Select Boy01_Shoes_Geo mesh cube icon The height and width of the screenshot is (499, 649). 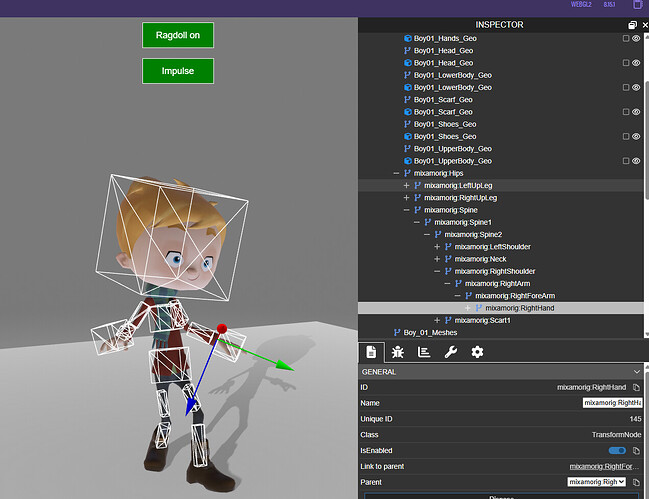pyautogui.click(x=408, y=137)
